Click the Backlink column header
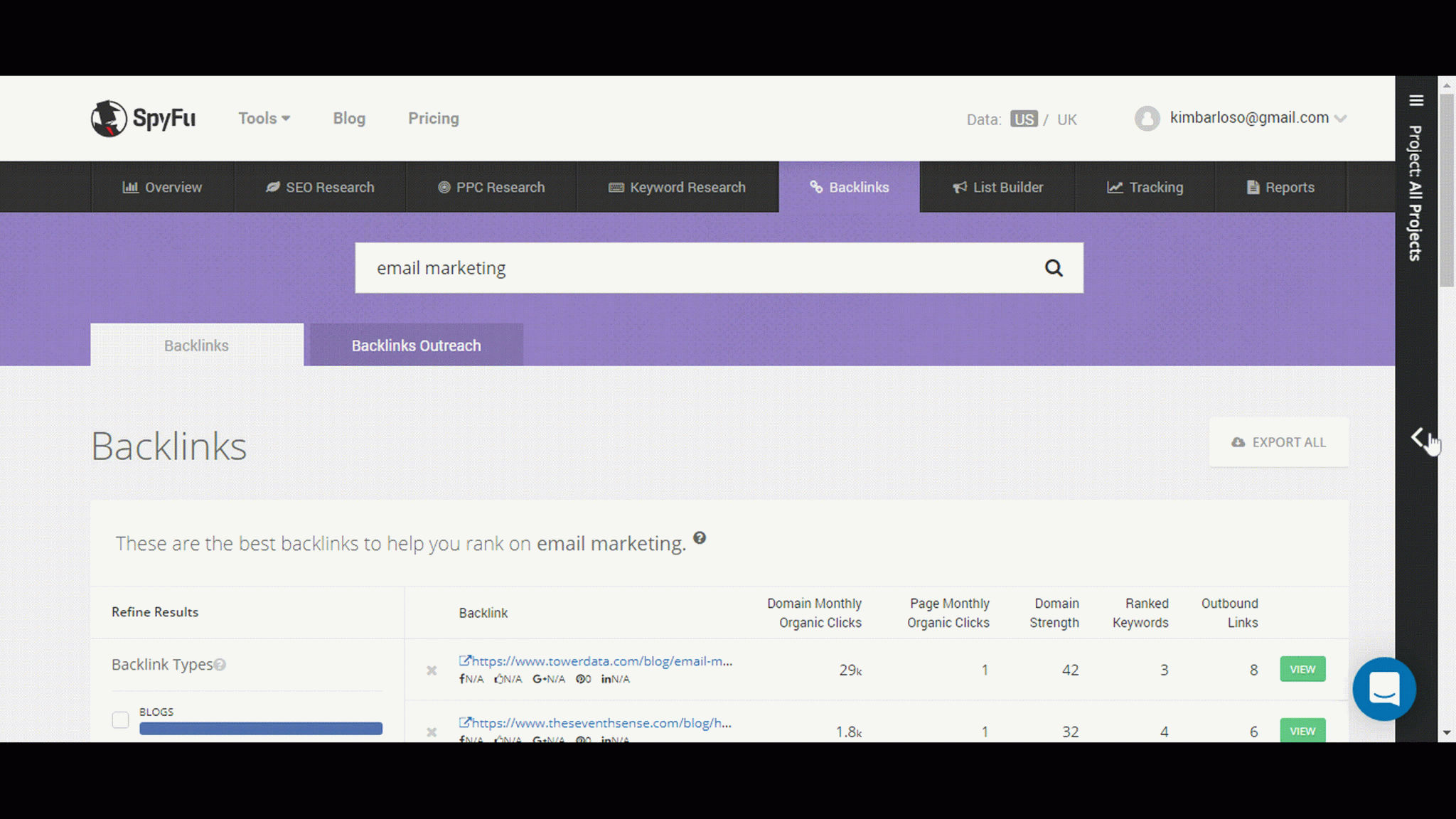The image size is (1456, 819). click(x=483, y=613)
